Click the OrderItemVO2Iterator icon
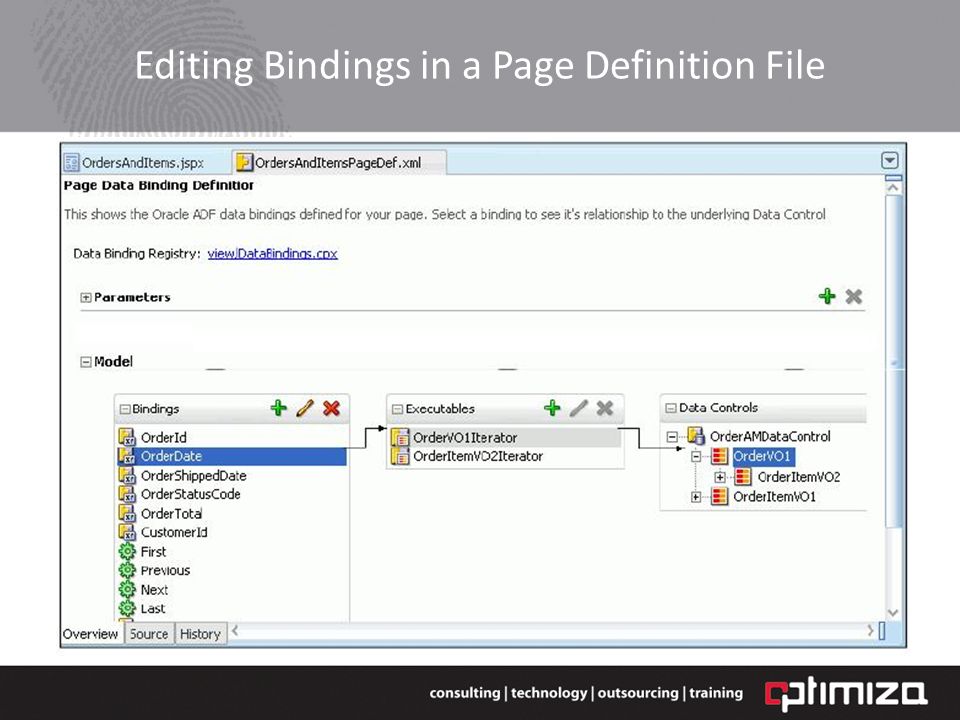 click(400, 456)
